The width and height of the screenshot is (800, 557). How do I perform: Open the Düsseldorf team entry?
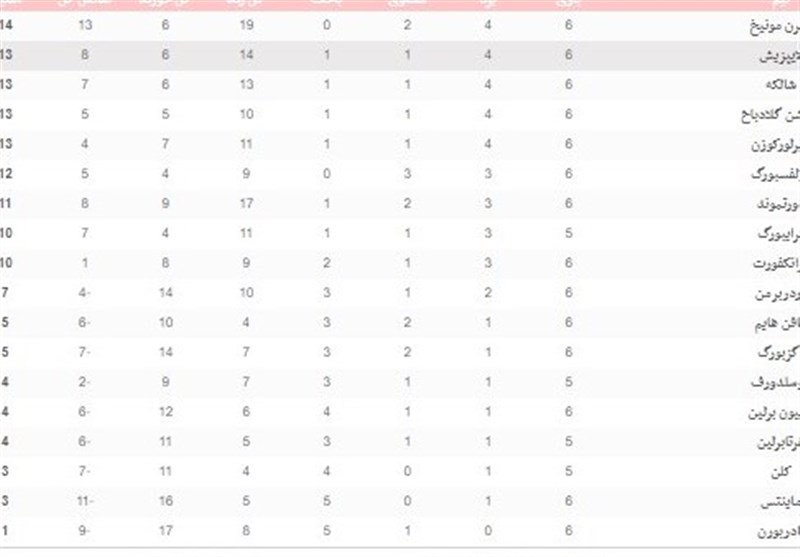click(776, 382)
